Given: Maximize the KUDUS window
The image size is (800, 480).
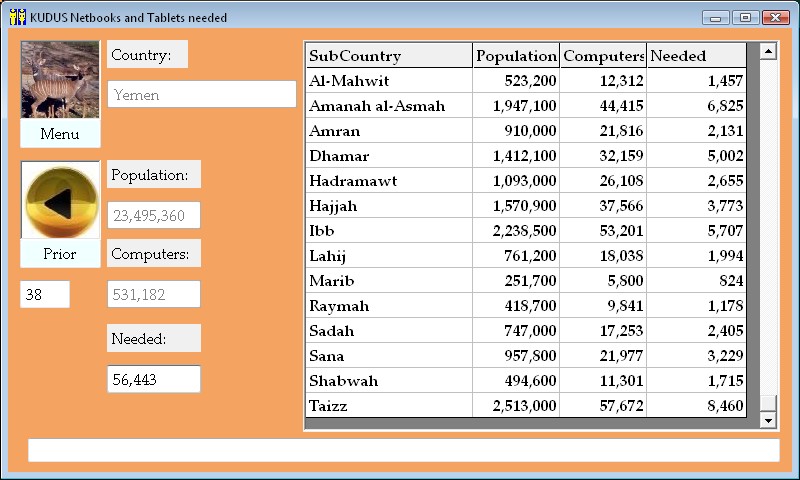Looking at the screenshot, I should click(x=745, y=17).
